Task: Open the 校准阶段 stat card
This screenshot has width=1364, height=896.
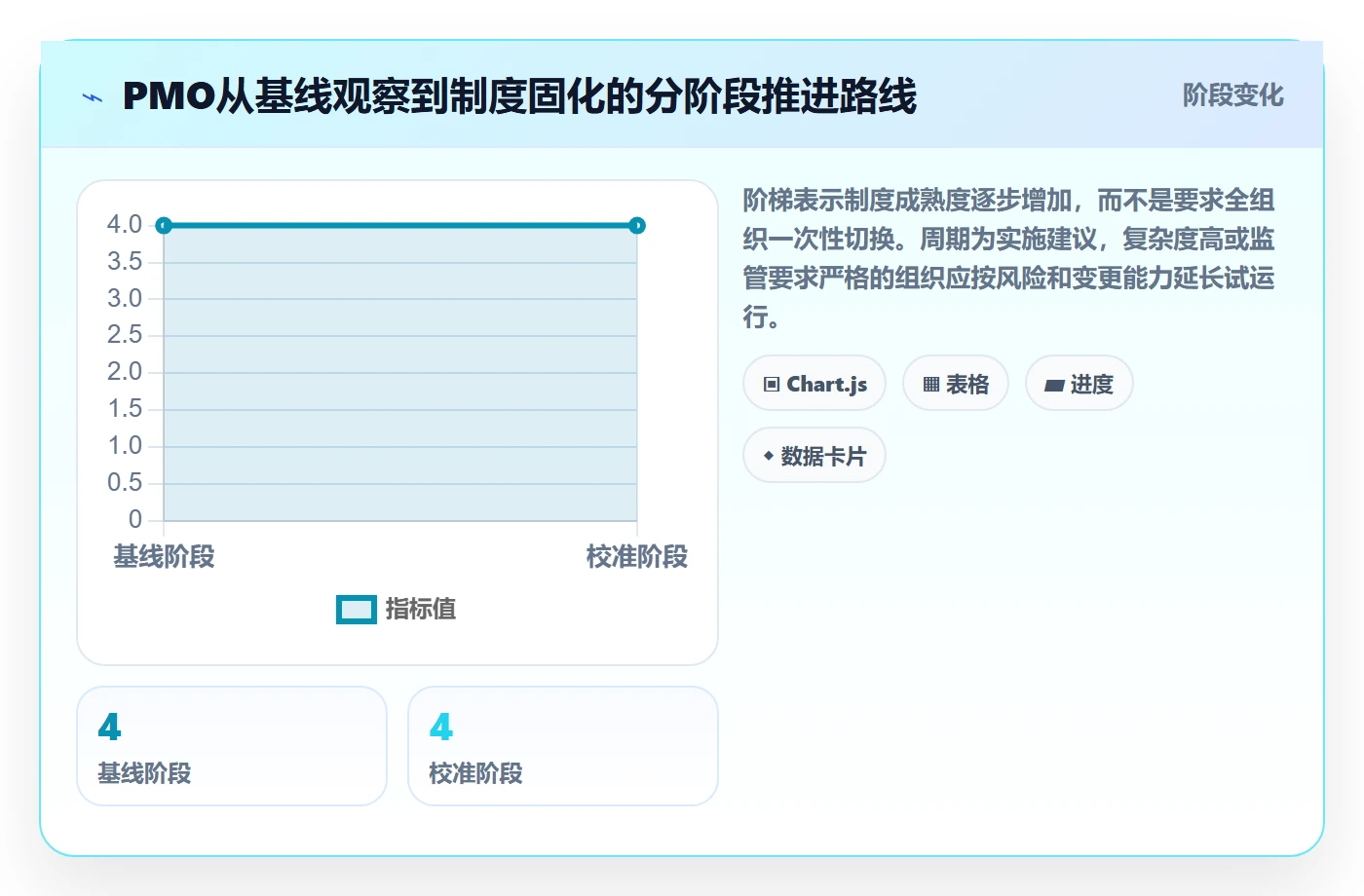Action: tap(563, 746)
